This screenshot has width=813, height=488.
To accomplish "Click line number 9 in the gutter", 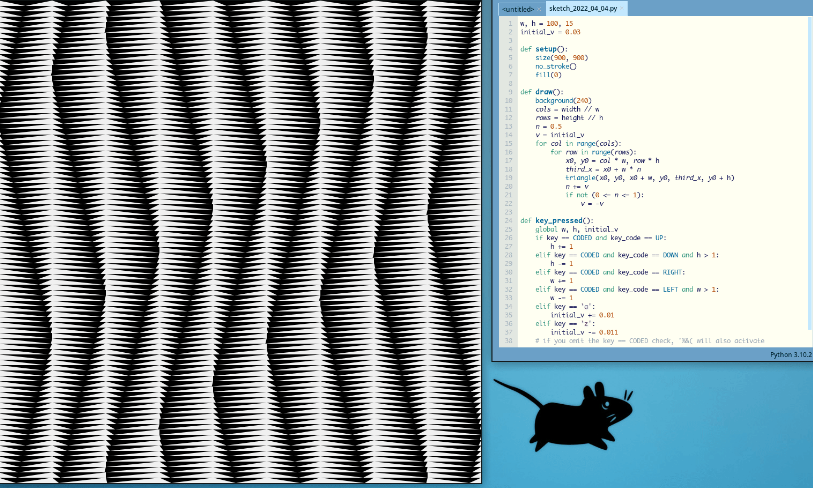I will coord(510,92).
